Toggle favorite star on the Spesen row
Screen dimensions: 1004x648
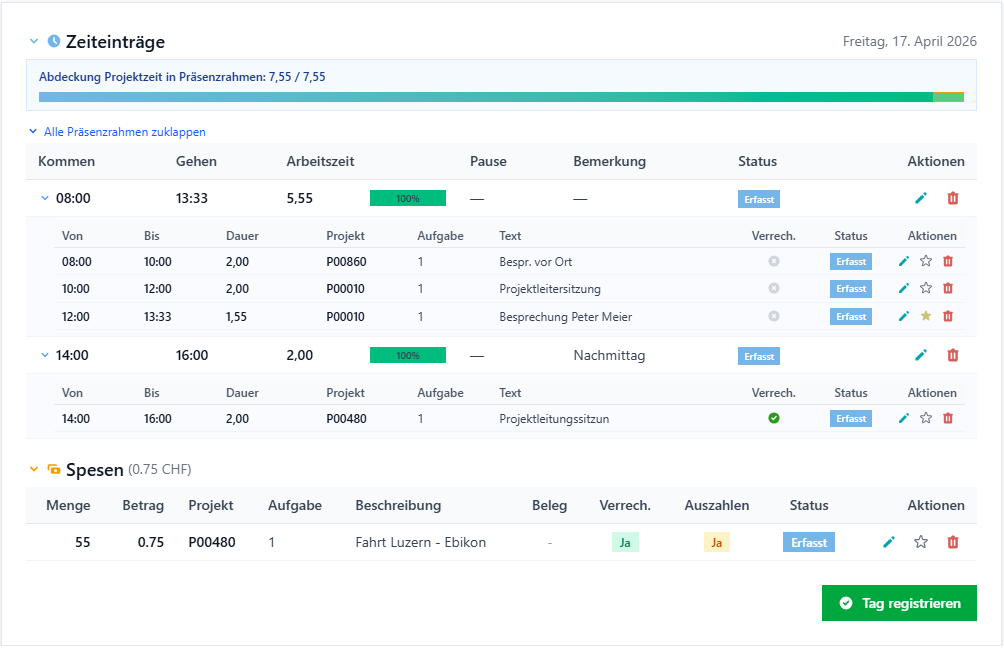click(921, 542)
